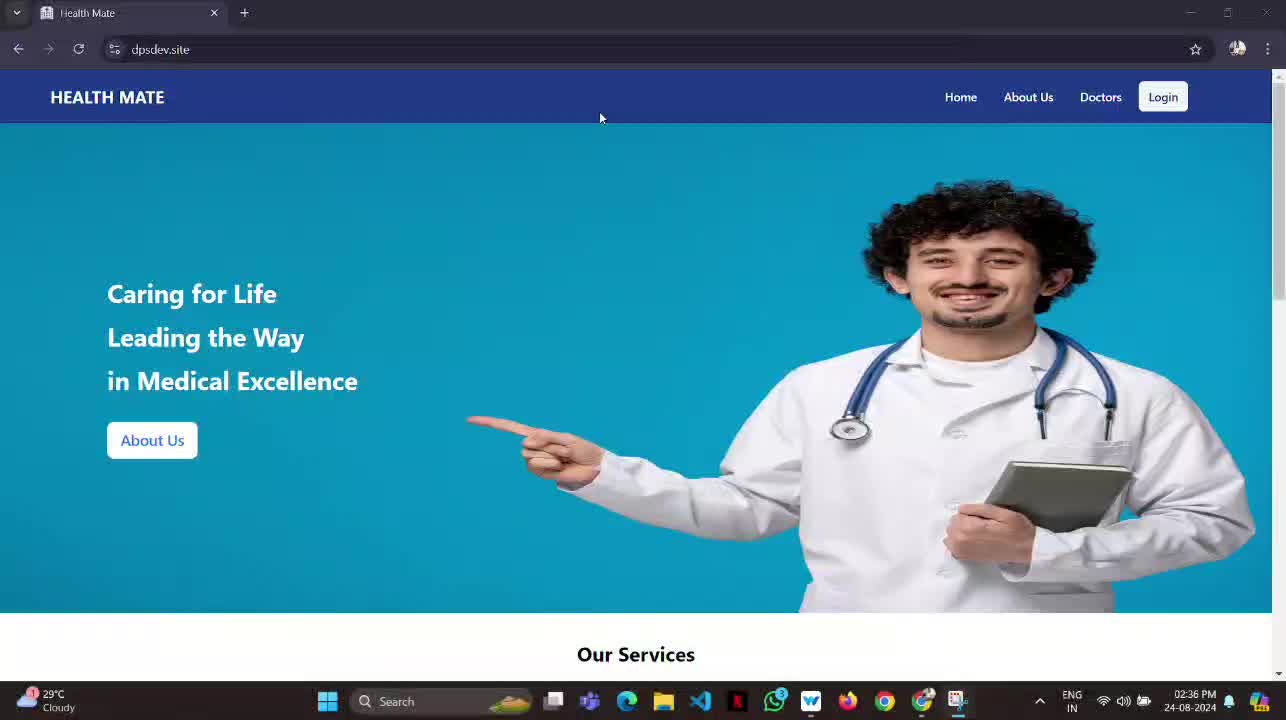Open the blue W app on taskbar
Viewport: 1286px width, 720px height.
(811, 701)
